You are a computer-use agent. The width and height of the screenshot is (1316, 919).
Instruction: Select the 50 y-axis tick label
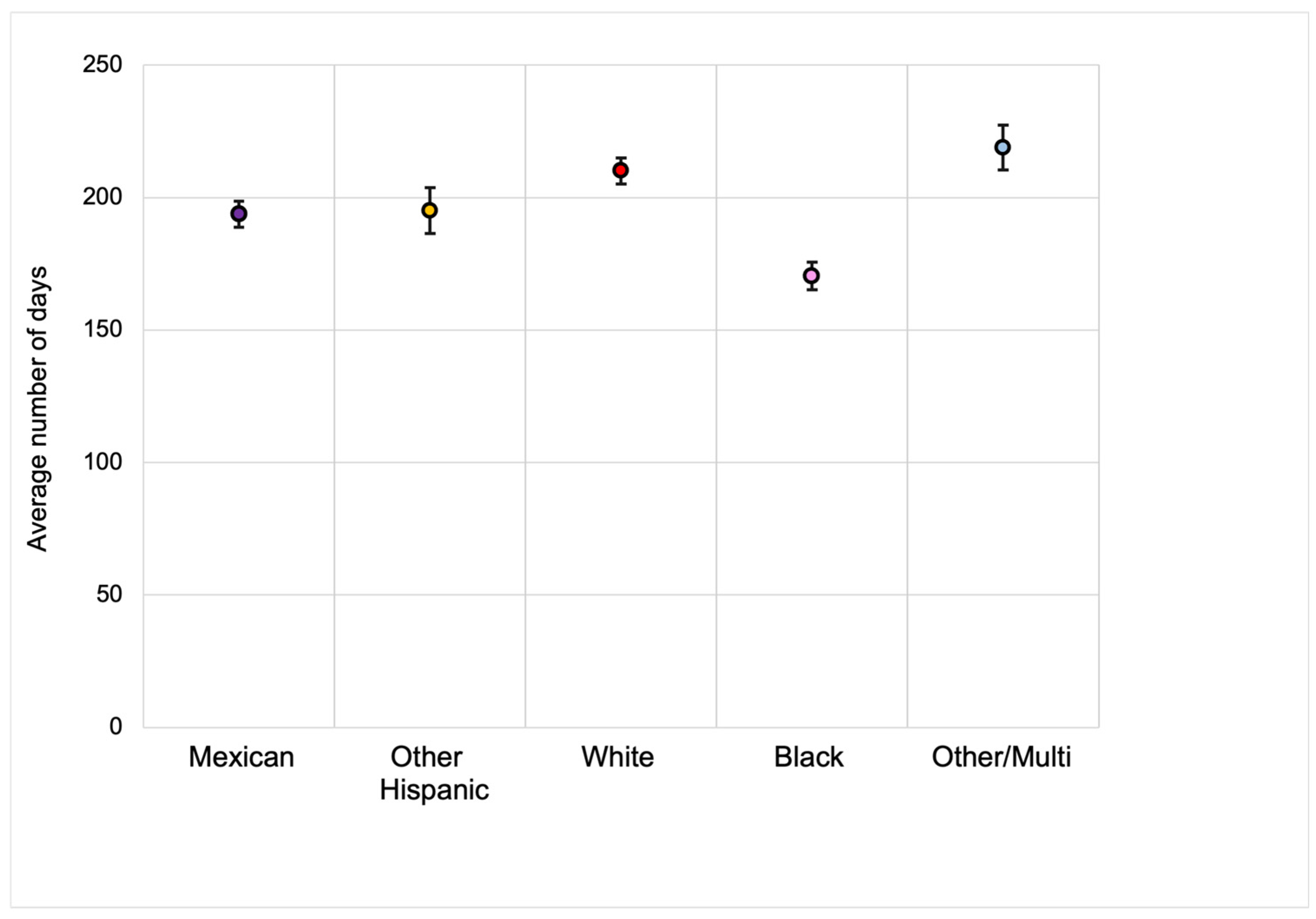click(x=109, y=594)
